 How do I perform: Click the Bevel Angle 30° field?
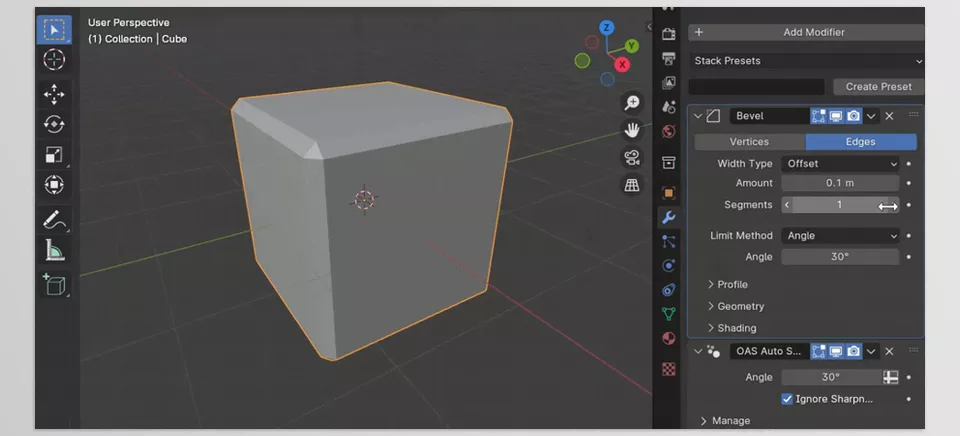tap(840, 257)
